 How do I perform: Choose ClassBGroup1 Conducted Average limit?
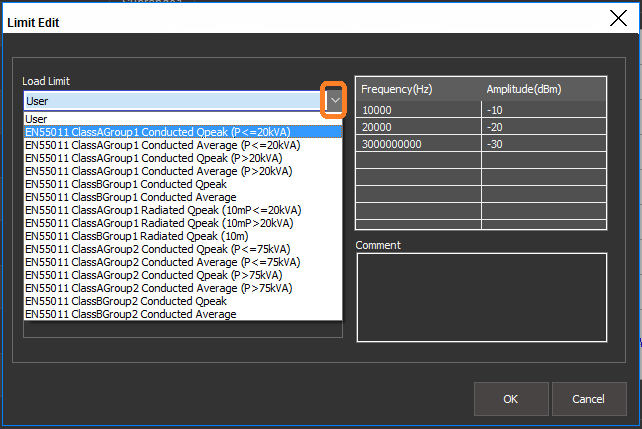coord(130,197)
